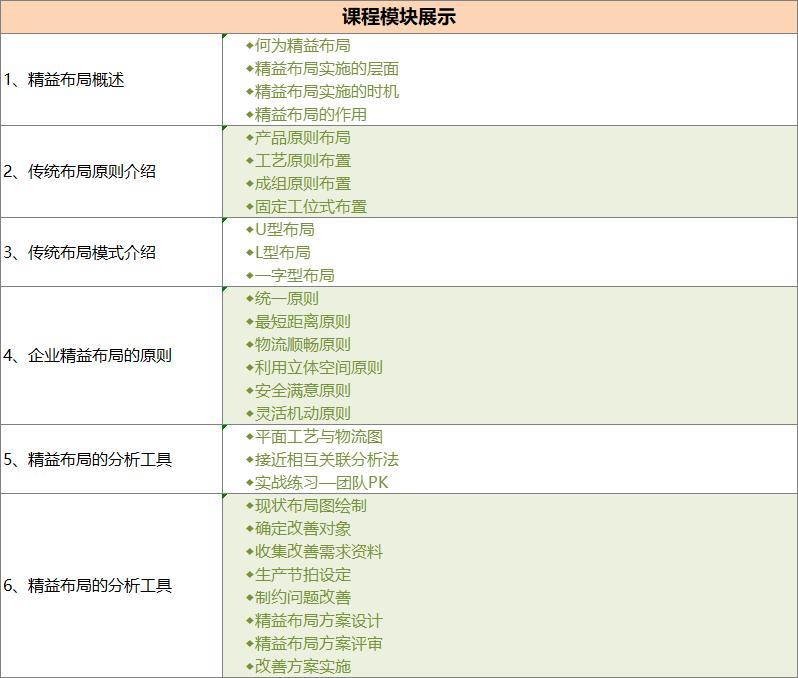Click the 实战练习—团队PK entry
The width and height of the screenshot is (798, 678).
321,482
